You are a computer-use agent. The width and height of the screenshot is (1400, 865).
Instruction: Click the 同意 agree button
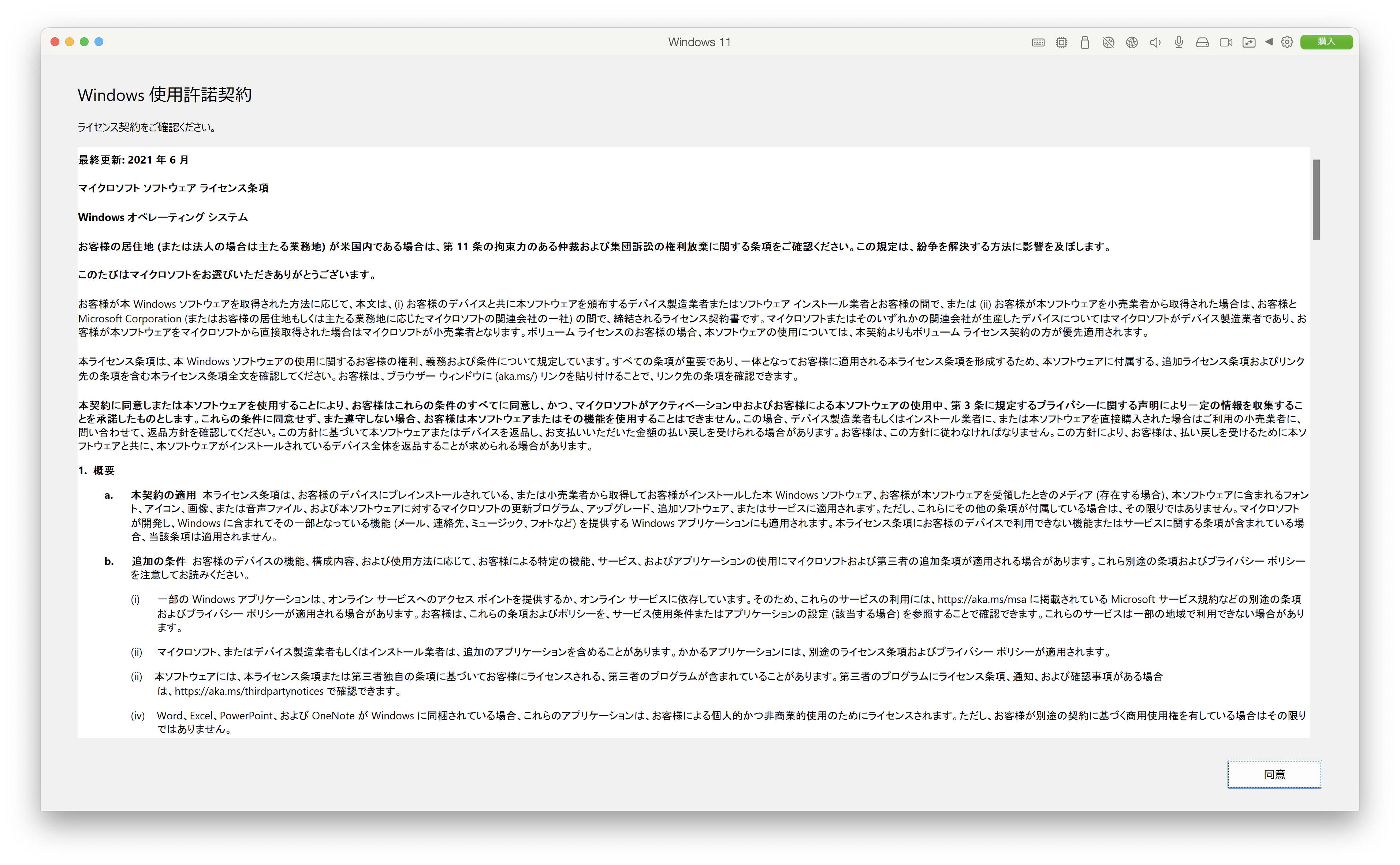(x=1274, y=774)
